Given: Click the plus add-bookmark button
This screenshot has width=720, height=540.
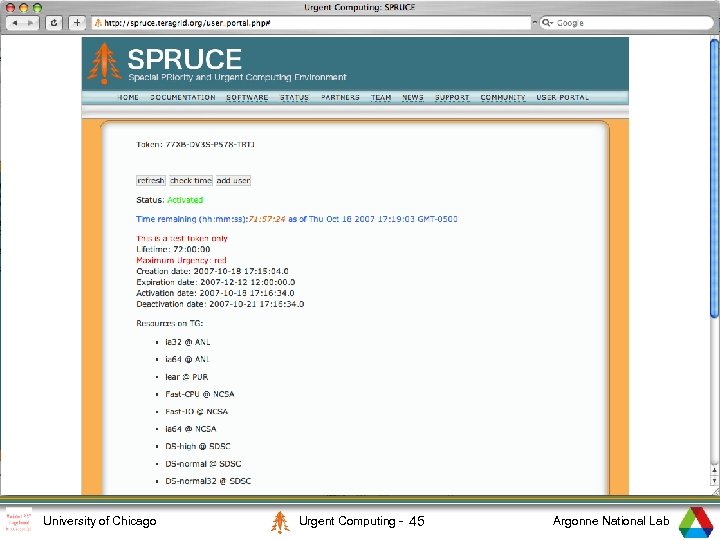Looking at the screenshot, I should (77, 22).
